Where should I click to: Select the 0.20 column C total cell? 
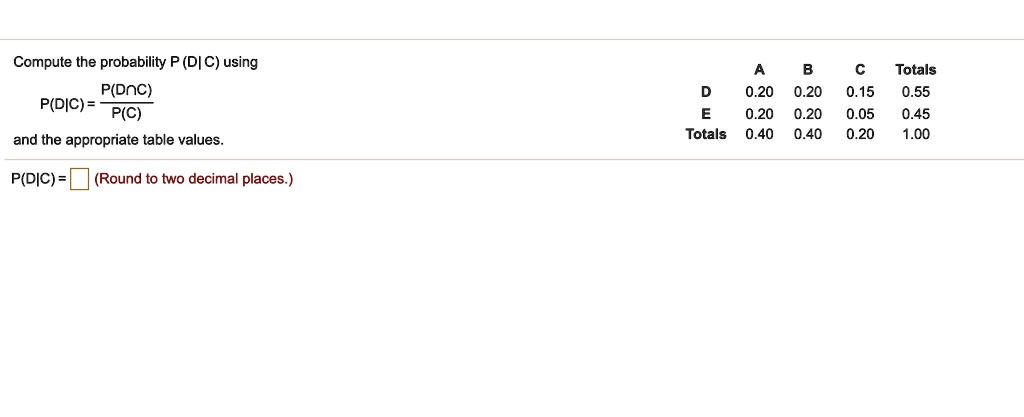860,134
